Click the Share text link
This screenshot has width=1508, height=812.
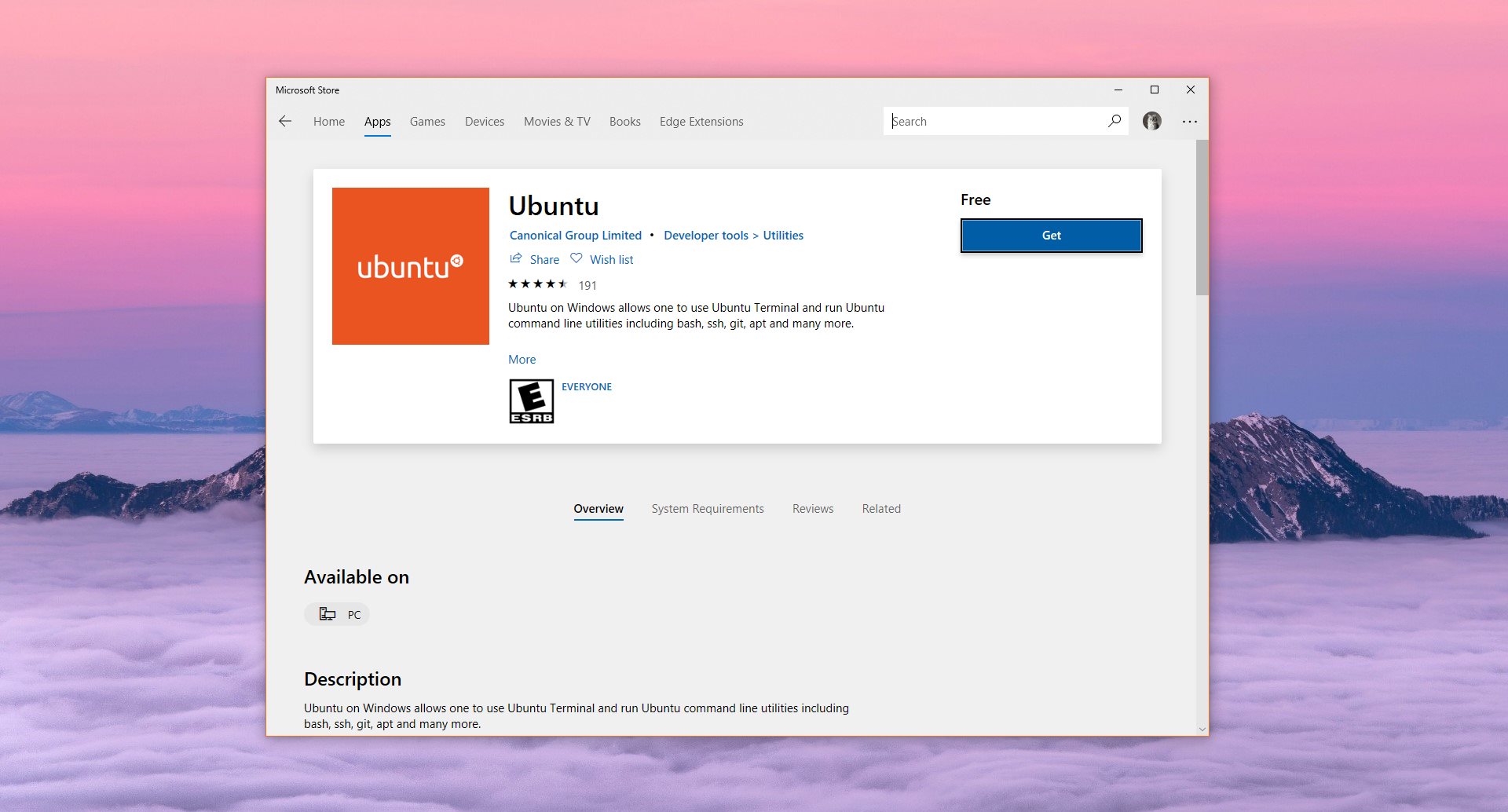(544, 260)
